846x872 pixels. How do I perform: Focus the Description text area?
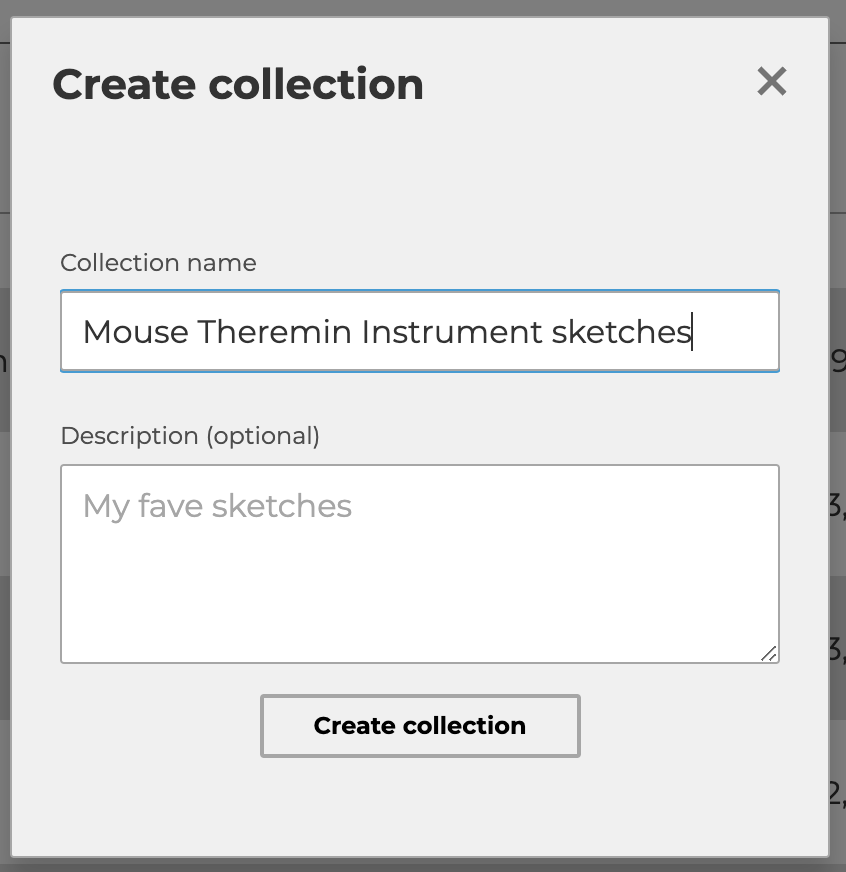click(x=420, y=563)
